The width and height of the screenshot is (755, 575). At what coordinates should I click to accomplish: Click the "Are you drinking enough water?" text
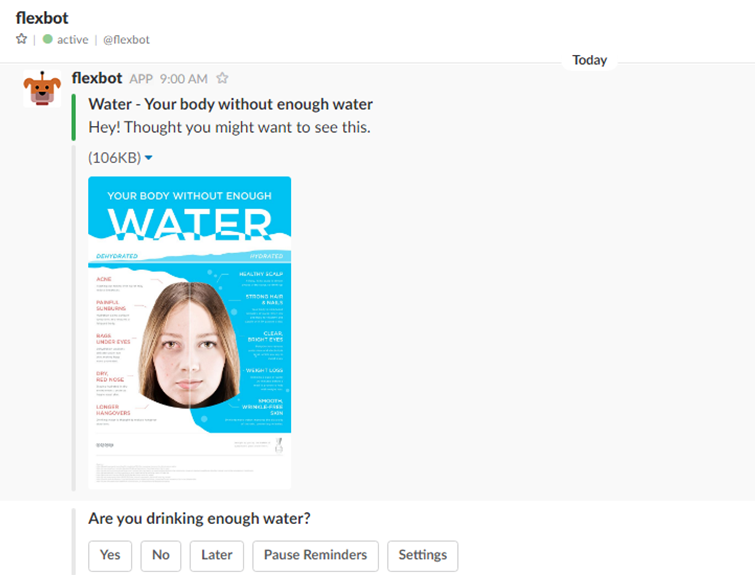(x=199, y=519)
